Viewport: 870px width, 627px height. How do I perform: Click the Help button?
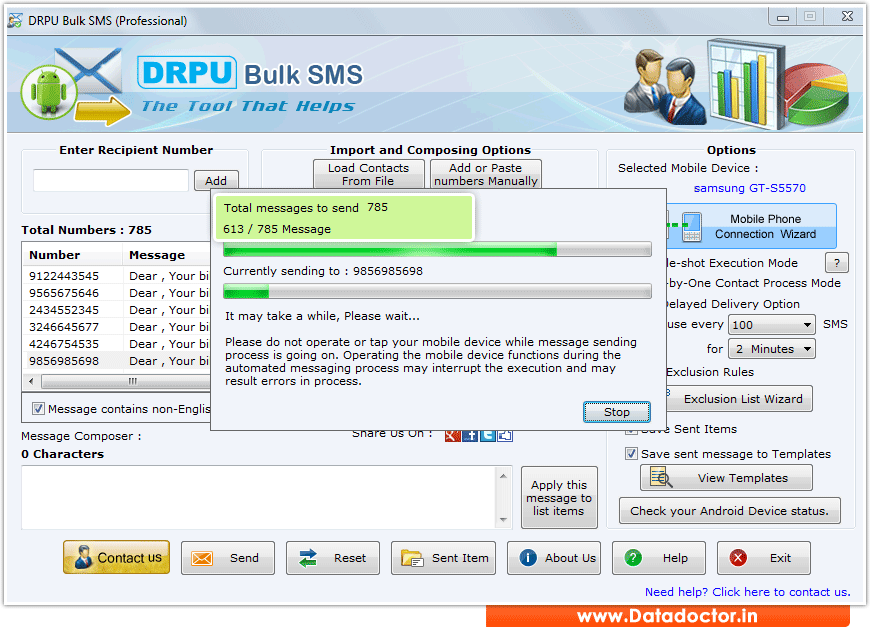(659, 558)
